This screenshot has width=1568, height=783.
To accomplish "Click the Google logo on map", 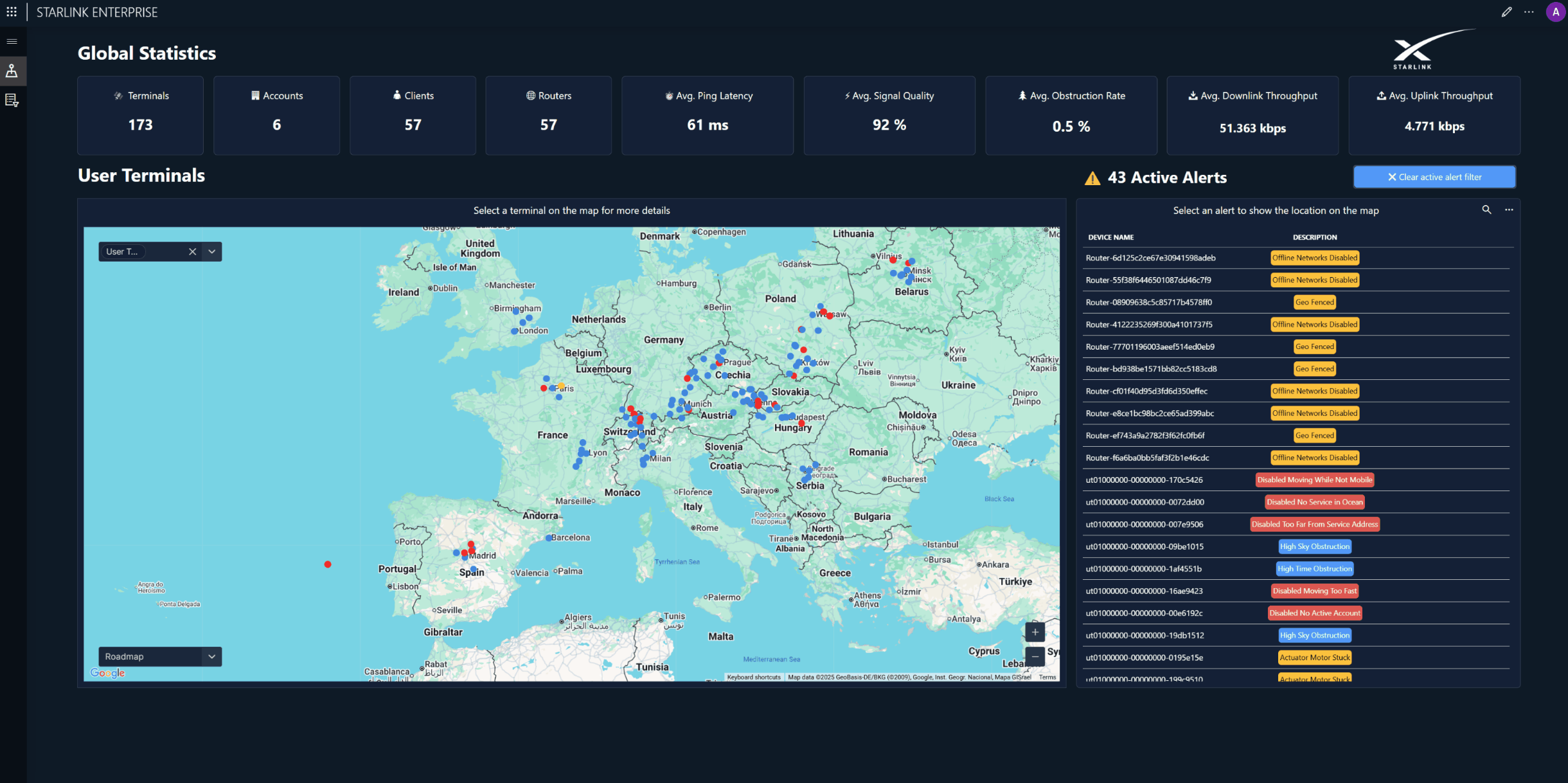I will click(107, 672).
